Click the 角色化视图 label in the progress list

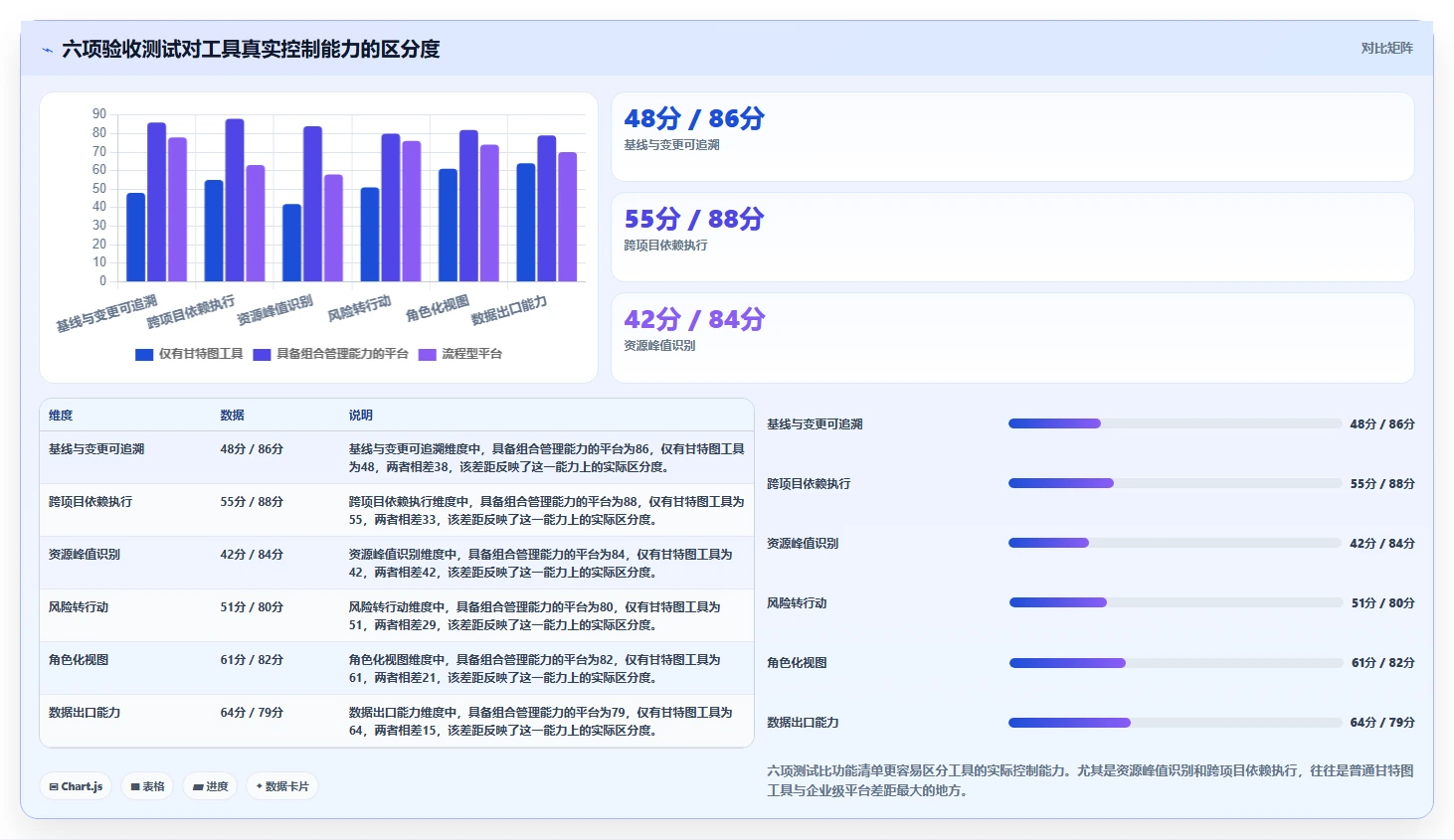(x=797, y=663)
